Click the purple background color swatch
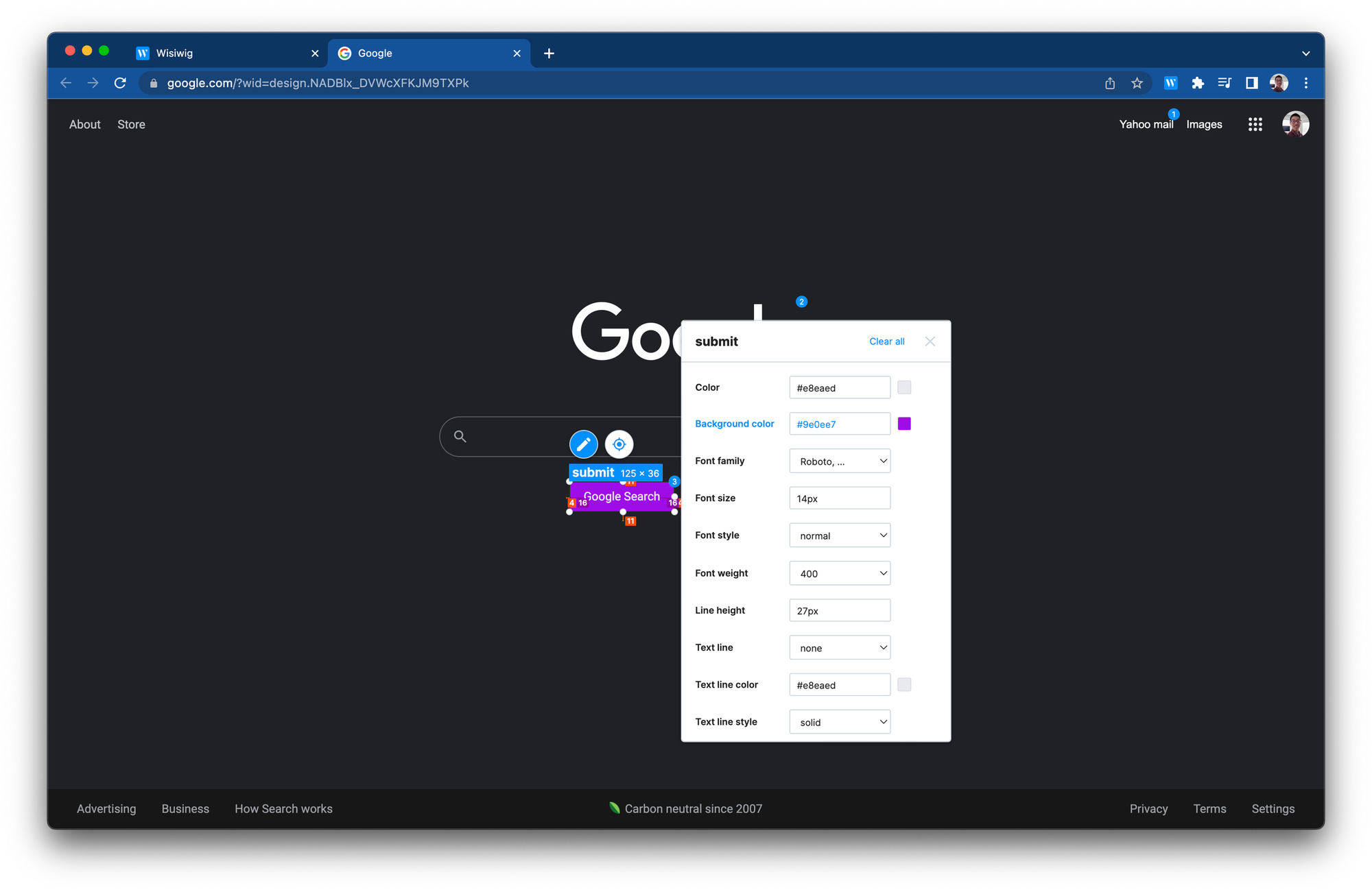Image resolution: width=1372 pixels, height=892 pixels. 904,424
